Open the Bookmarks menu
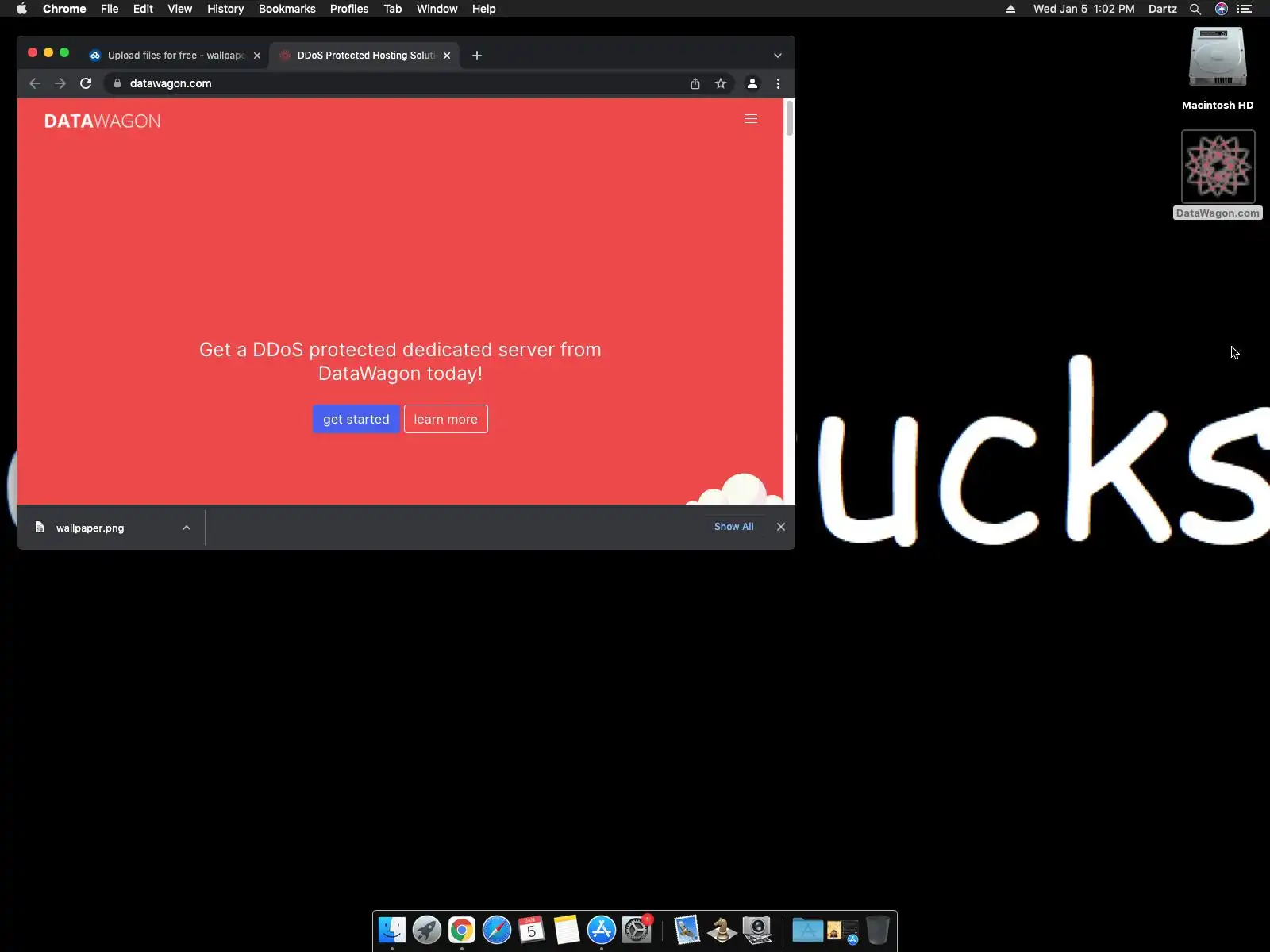The width and height of the screenshot is (1270, 952). click(287, 9)
